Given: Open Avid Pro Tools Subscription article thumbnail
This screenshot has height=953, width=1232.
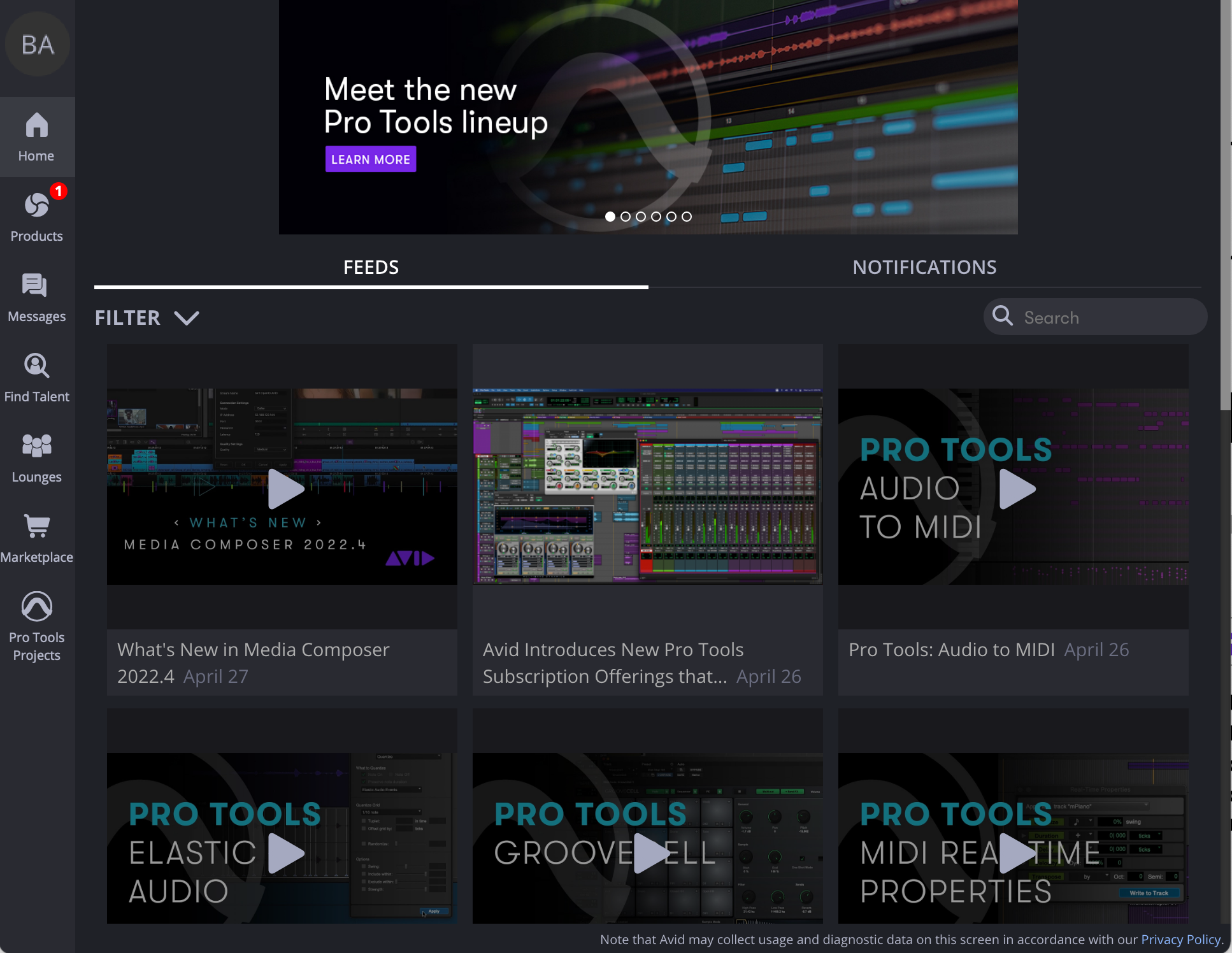Looking at the screenshot, I should click(x=647, y=487).
